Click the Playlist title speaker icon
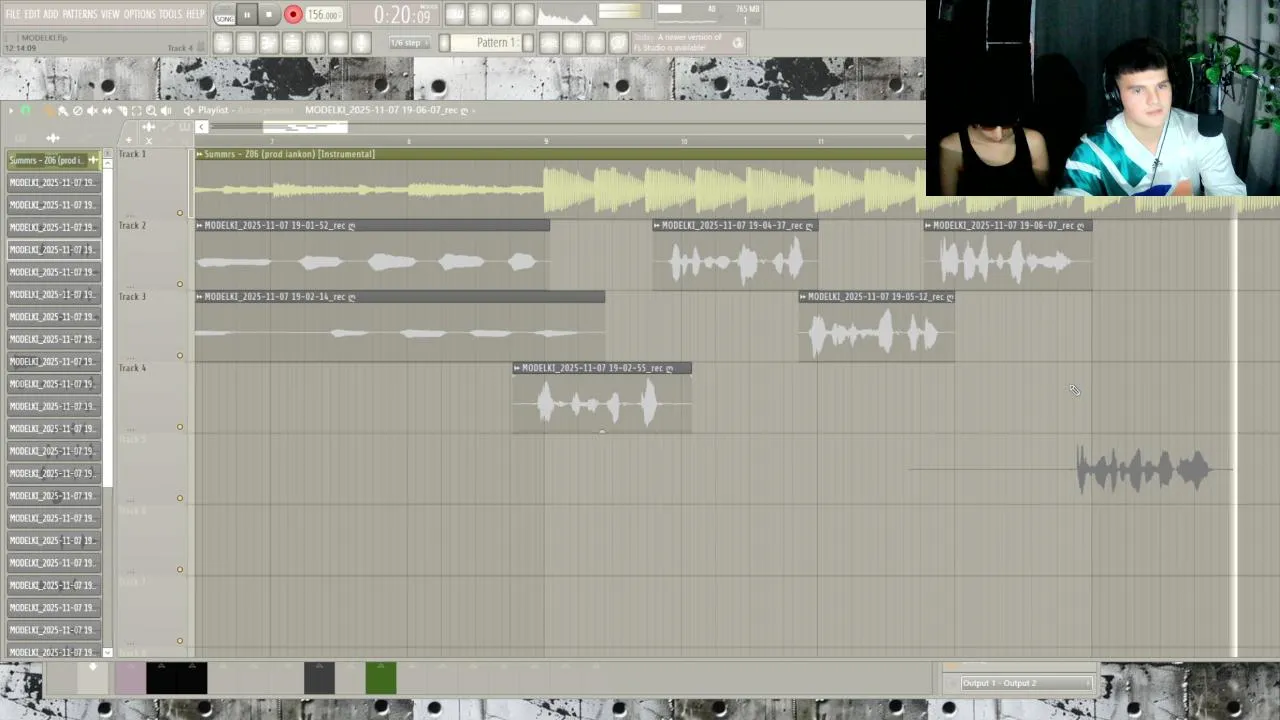The image size is (1280, 720). [x=189, y=110]
